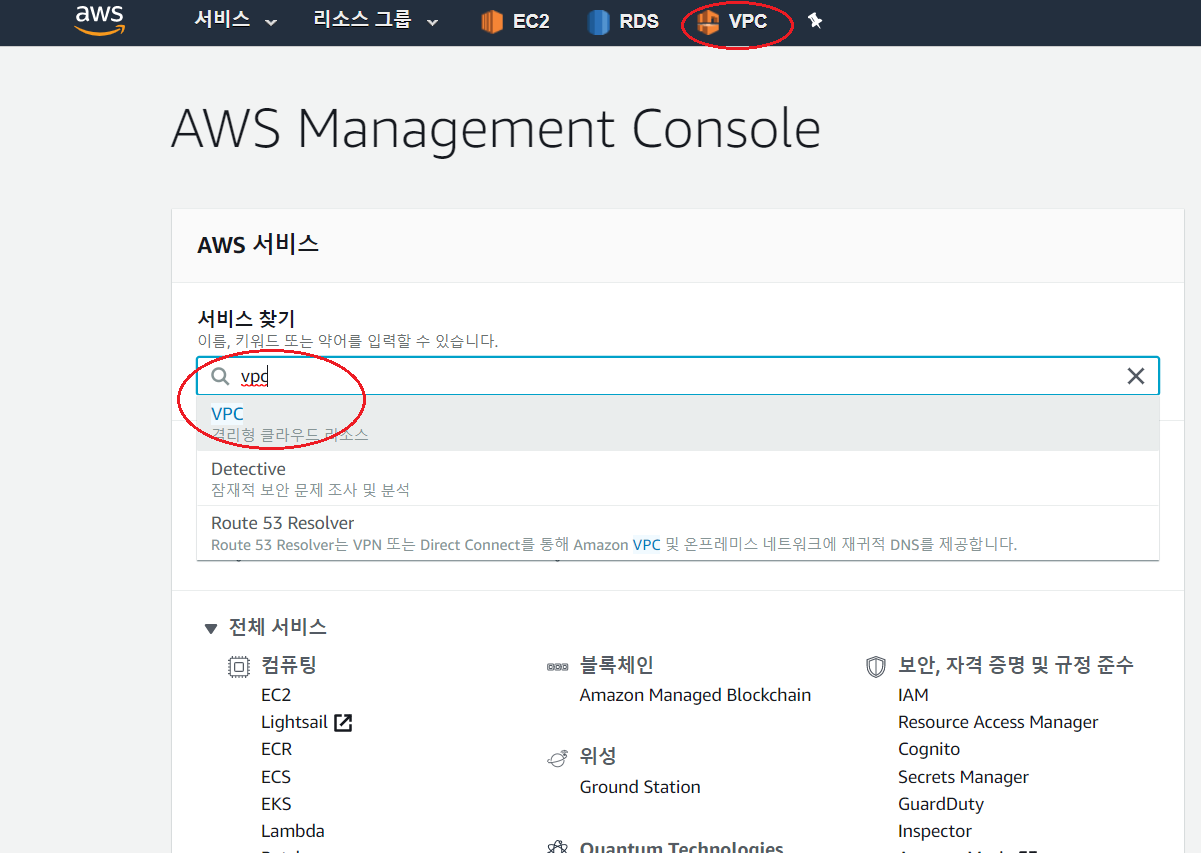The image size is (1201, 853).
Task: Click the AWS Management Console title
Action: [x=496, y=129]
